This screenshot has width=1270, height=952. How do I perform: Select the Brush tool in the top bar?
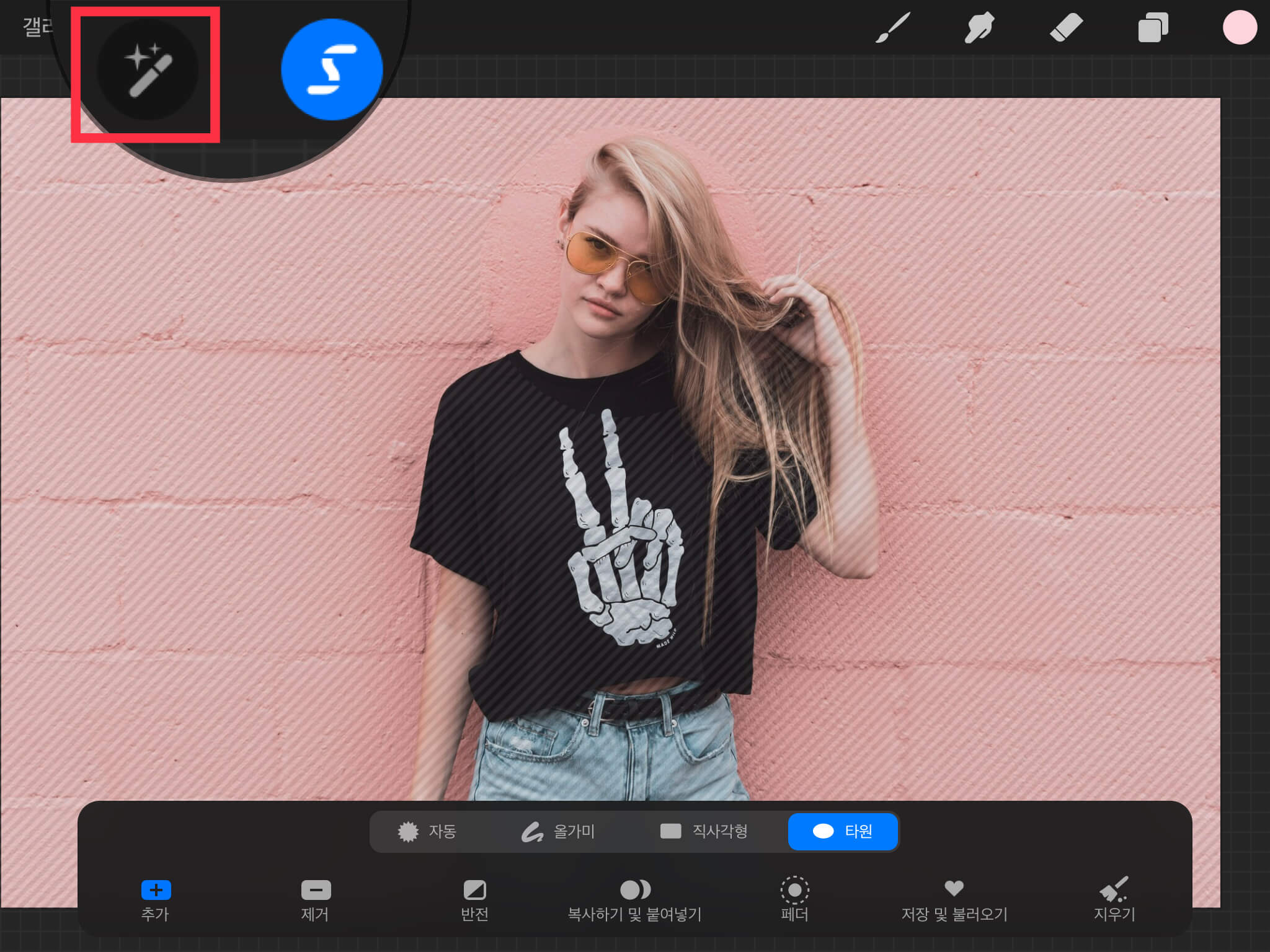(892, 28)
